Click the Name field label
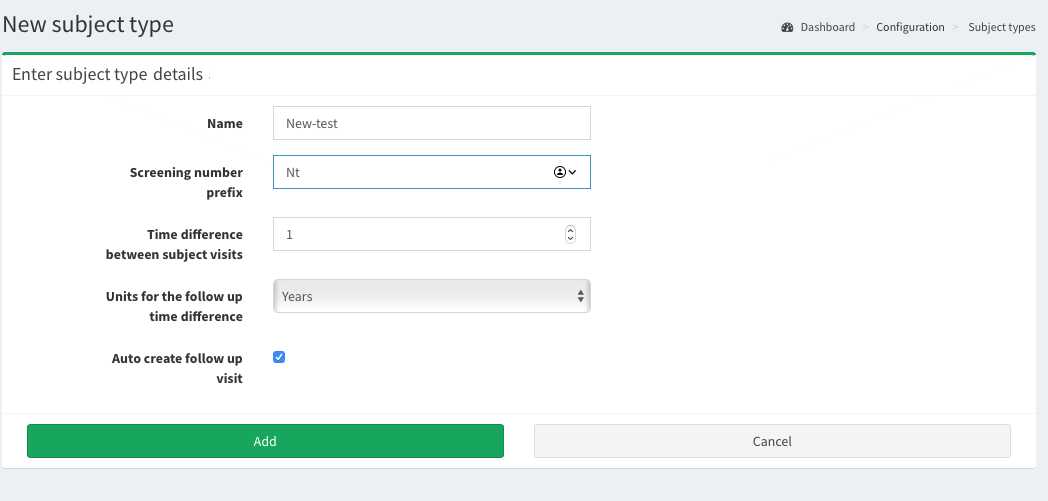 pos(225,124)
